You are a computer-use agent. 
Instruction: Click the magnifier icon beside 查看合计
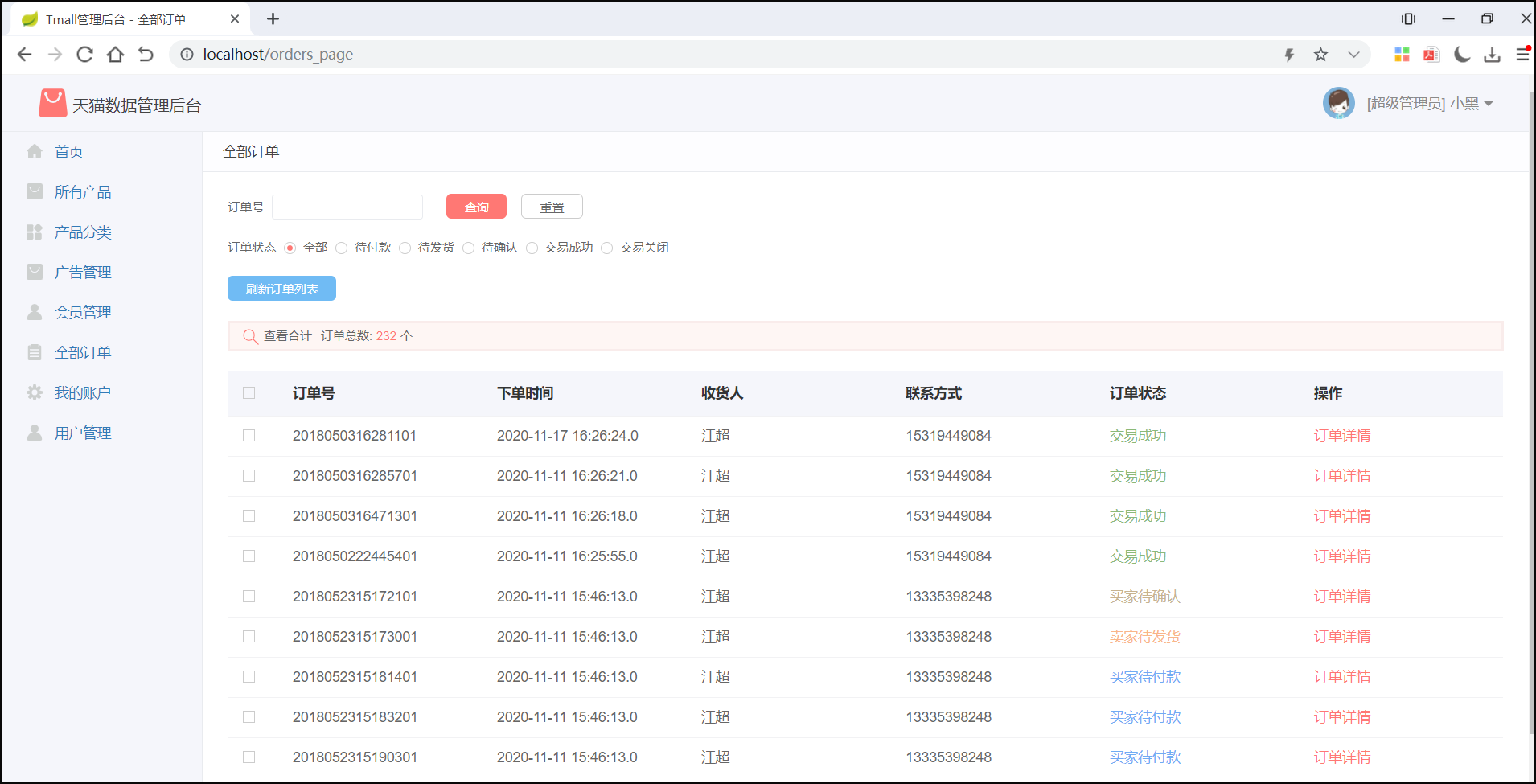pos(250,336)
